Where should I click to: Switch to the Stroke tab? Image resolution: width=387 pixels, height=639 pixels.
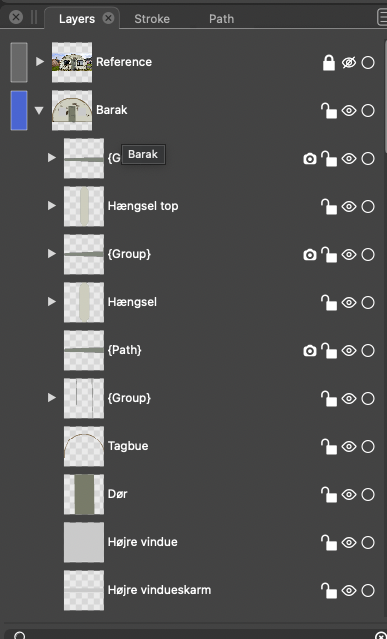click(152, 19)
